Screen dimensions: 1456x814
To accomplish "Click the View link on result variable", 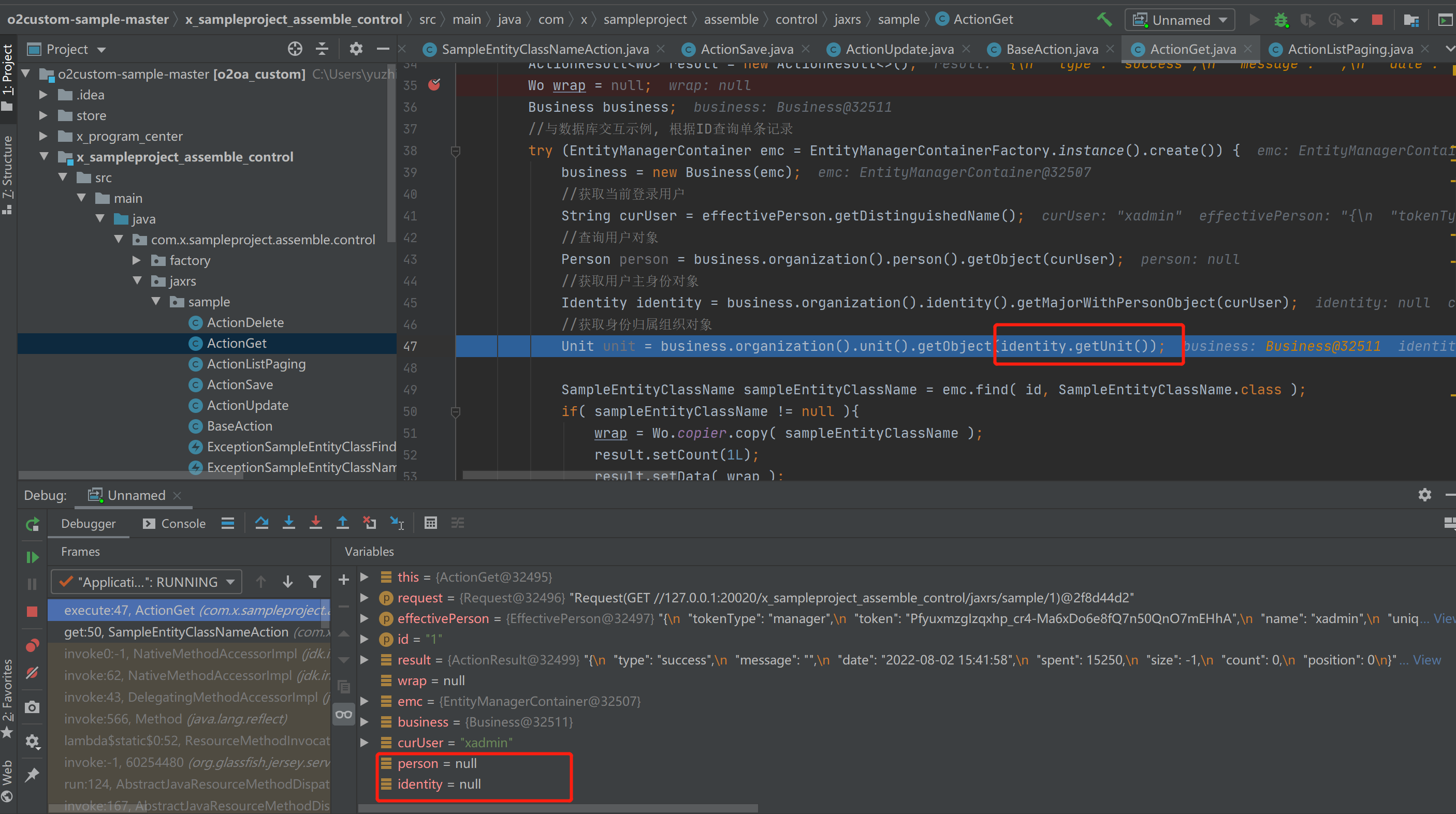I will click(x=1426, y=660).
